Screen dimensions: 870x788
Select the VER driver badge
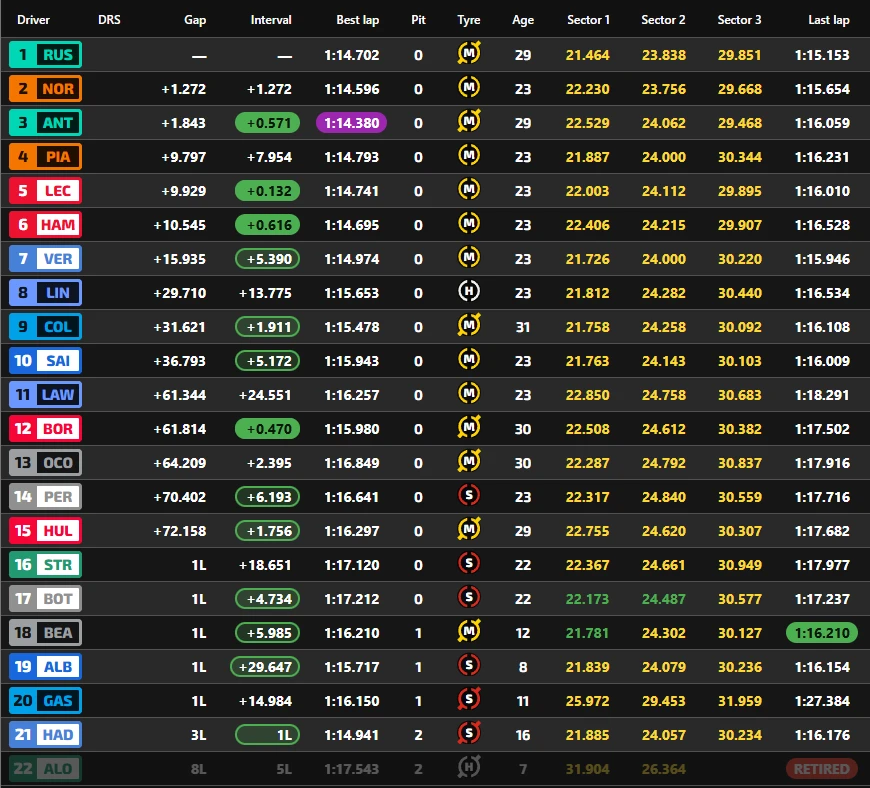45,259
